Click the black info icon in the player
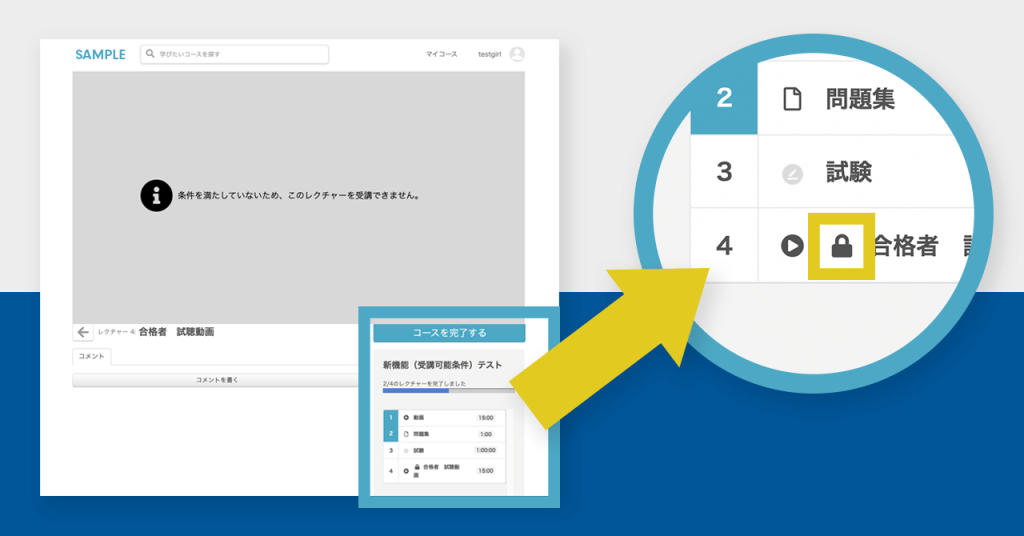This screenshot has height=536, width=1024. (x=156, y=195)
